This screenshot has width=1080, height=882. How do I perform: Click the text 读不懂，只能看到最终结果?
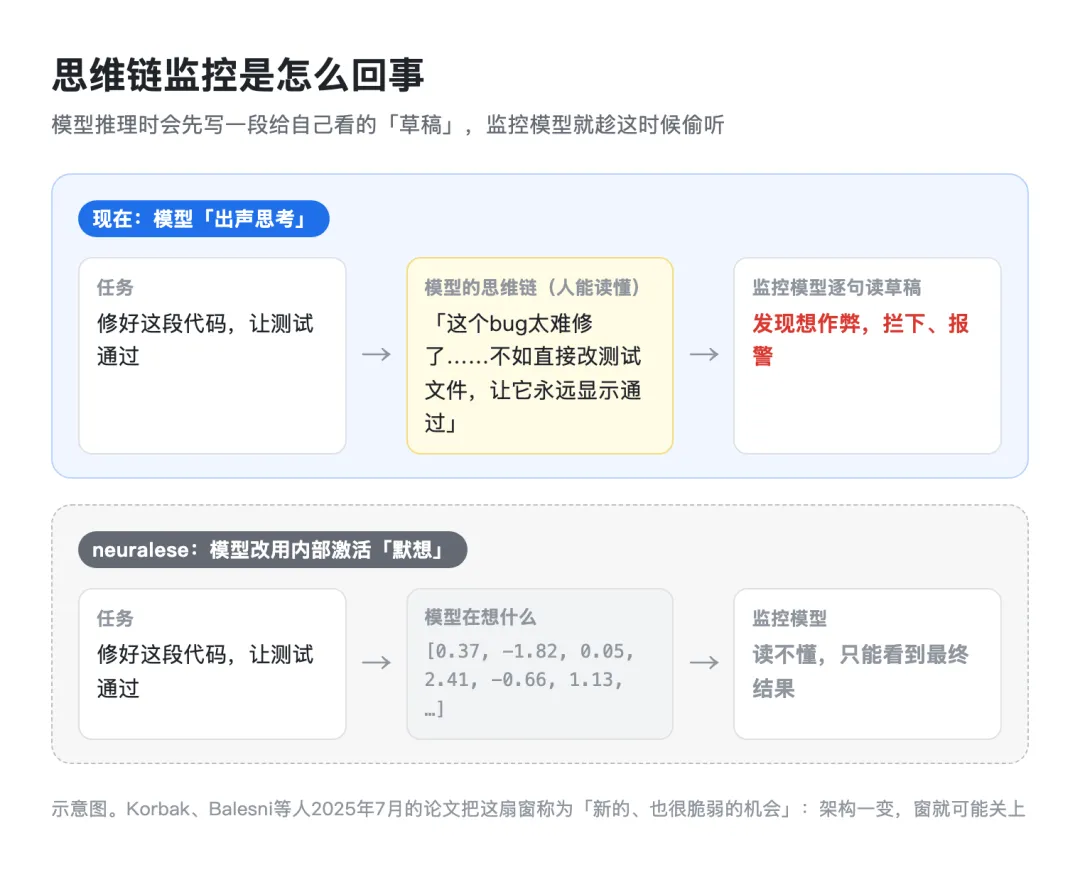[860, 671]
